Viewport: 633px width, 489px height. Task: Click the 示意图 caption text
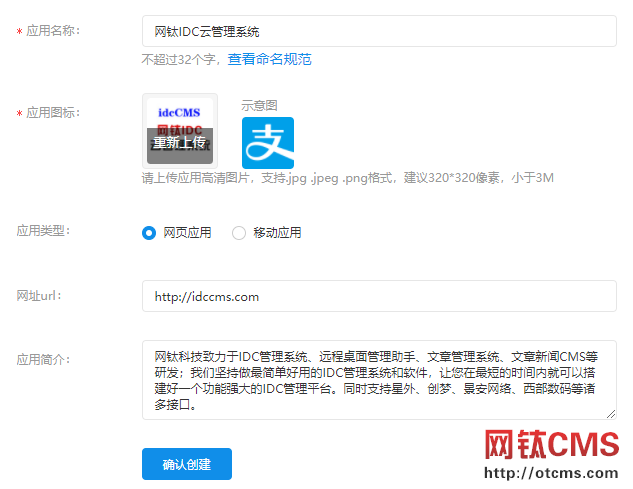(x=259, y=105)
